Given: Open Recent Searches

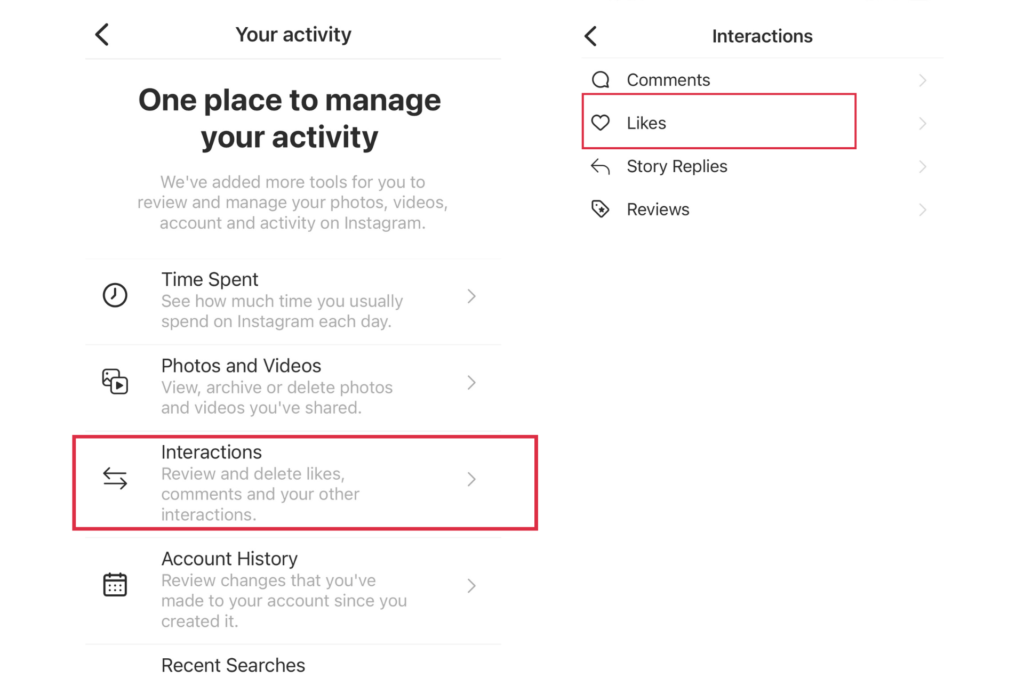Looking at the screenshot, I should point(233,665).
